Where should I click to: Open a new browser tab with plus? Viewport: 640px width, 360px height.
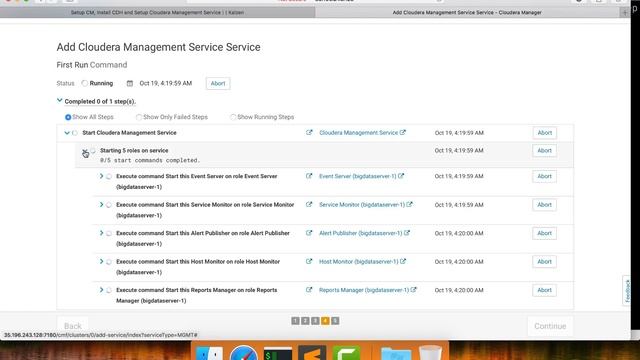[624, 13]
